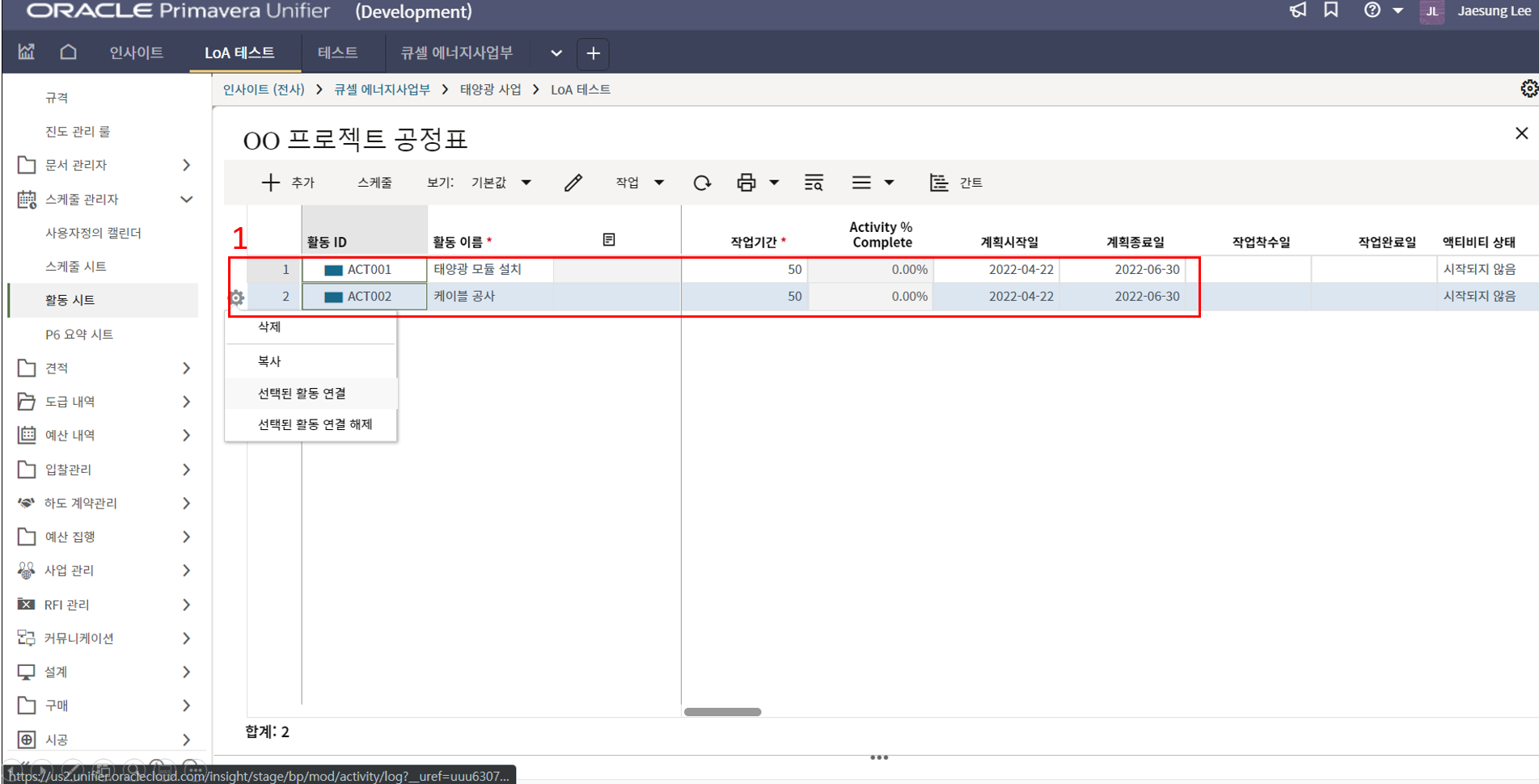Open the 작업 actions dropdown
This screenshot has height=784, width=1539.
[640, 183]
